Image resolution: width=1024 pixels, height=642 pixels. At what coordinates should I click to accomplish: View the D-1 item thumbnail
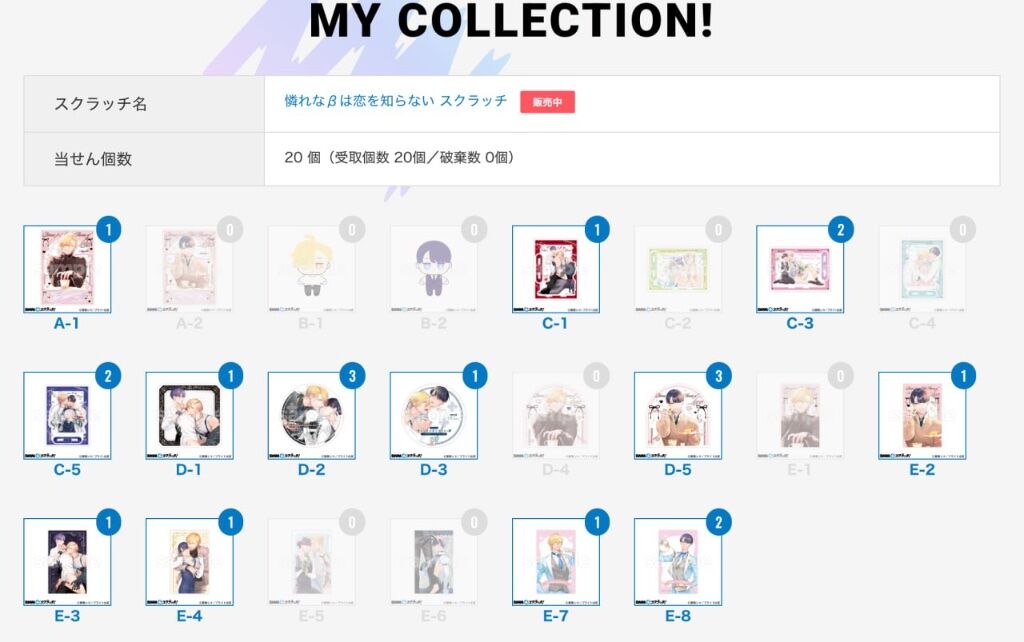pos(189,415)
